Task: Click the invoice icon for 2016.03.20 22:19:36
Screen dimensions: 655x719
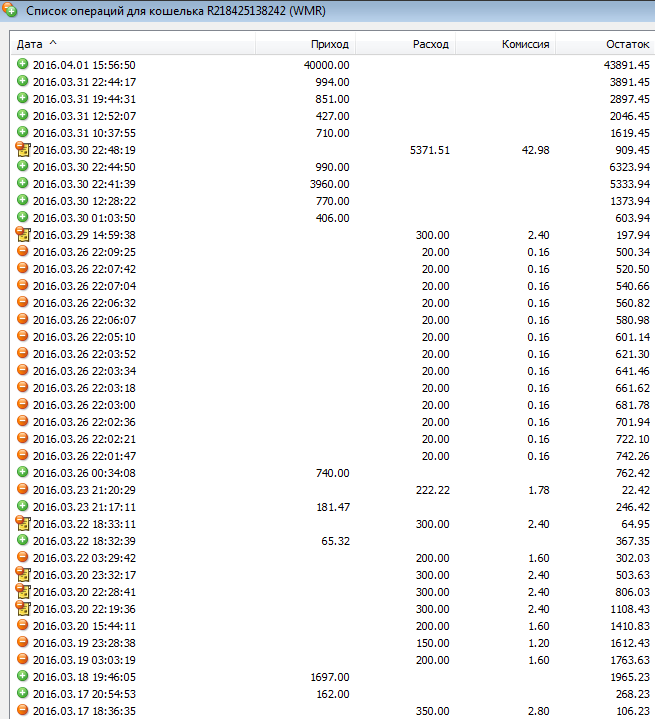Action: pos(23,608)
